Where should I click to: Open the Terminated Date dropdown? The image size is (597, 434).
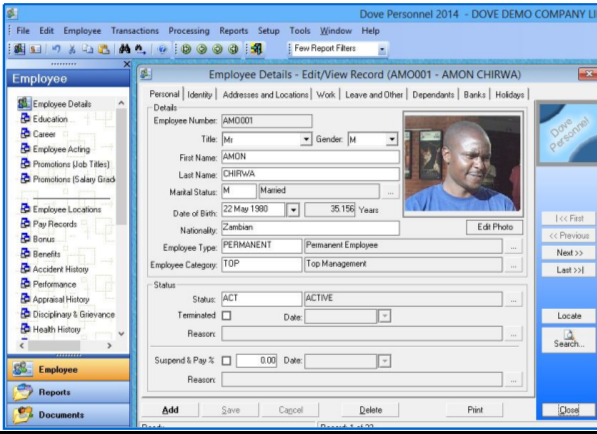[x=385, y=316]
